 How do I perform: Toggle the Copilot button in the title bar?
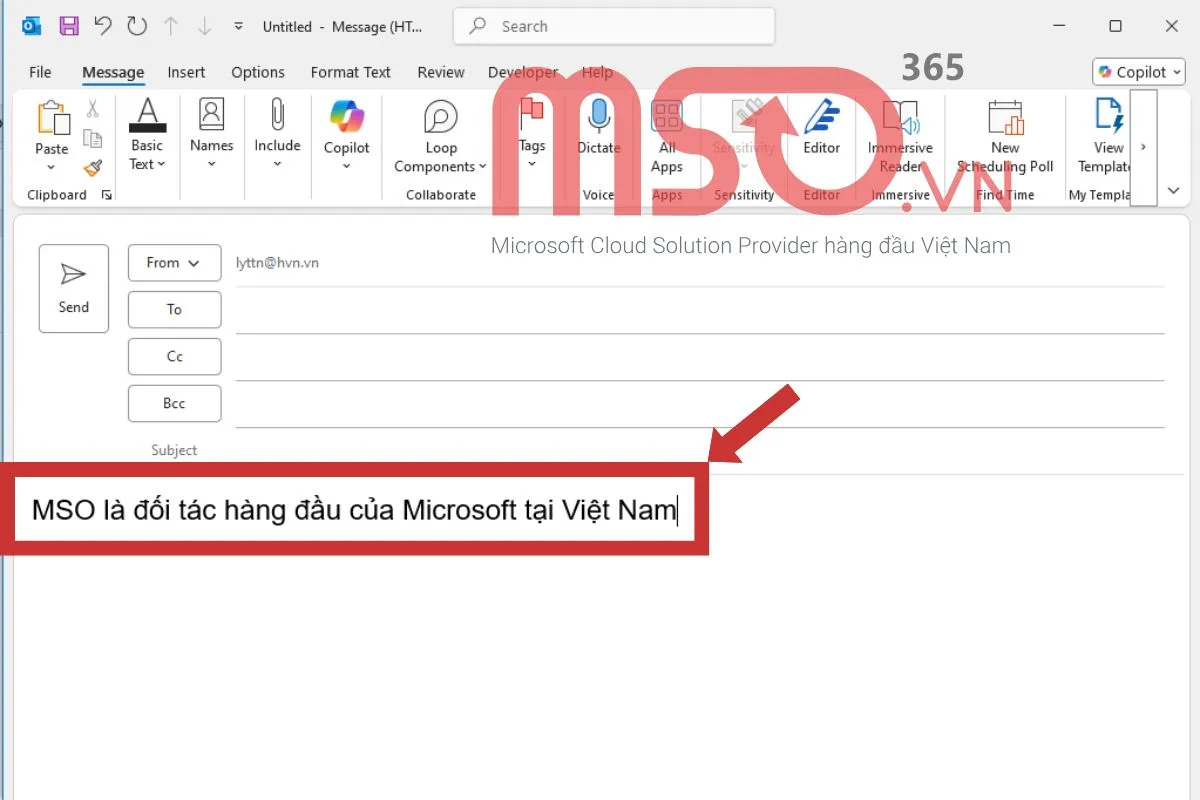point(1137,71)
